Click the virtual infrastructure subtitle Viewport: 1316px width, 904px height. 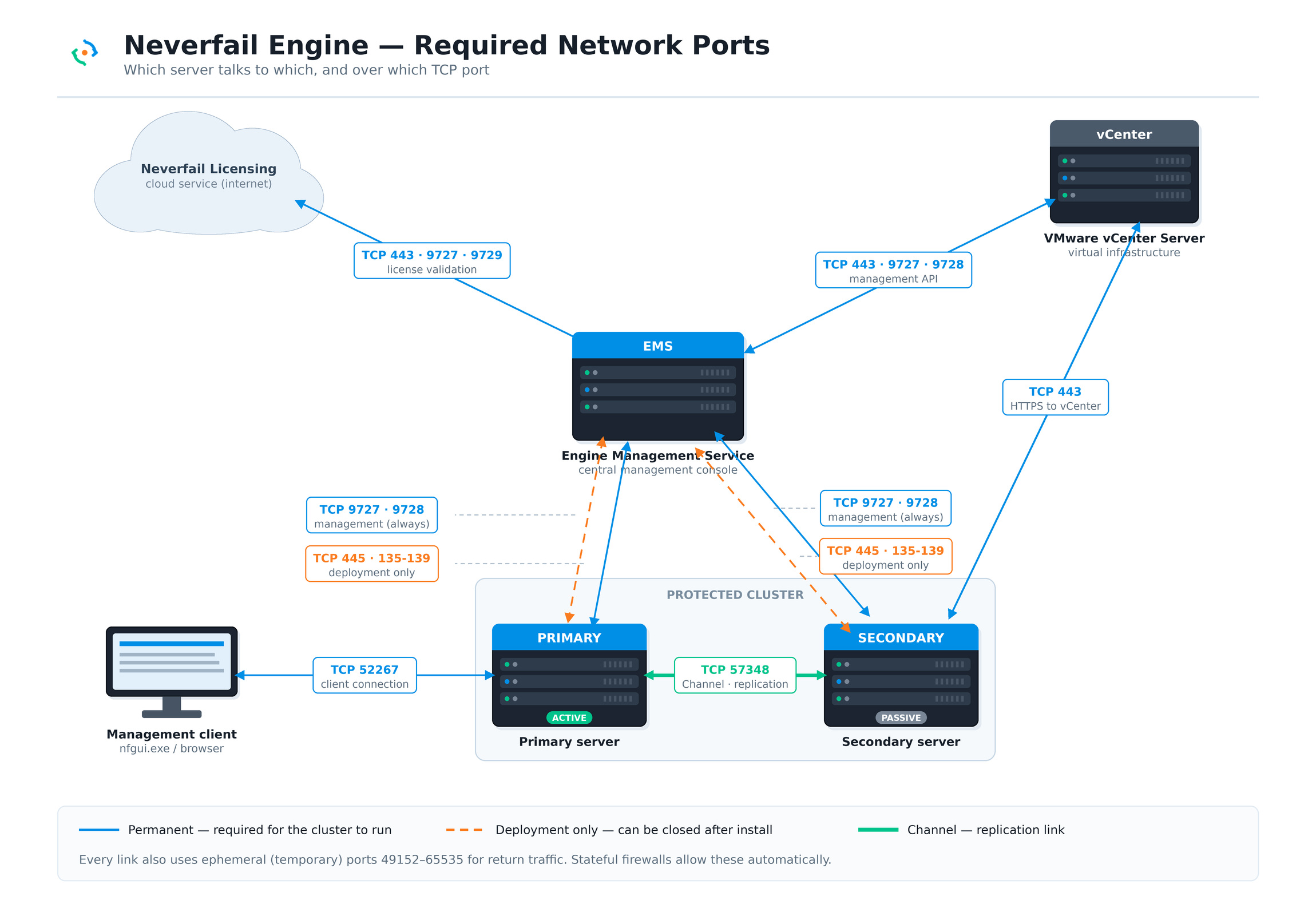(1124, 252)
